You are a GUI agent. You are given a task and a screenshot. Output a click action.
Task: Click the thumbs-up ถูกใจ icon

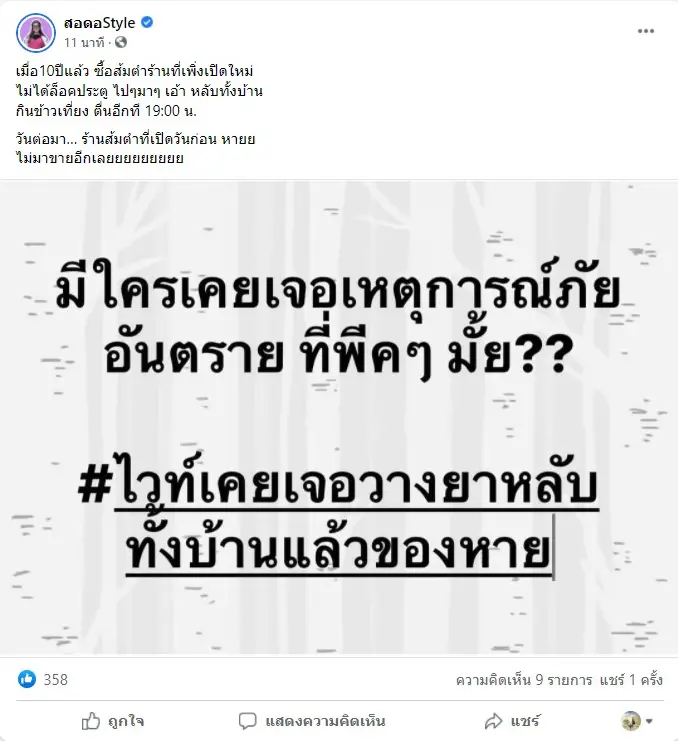point(91,721)
